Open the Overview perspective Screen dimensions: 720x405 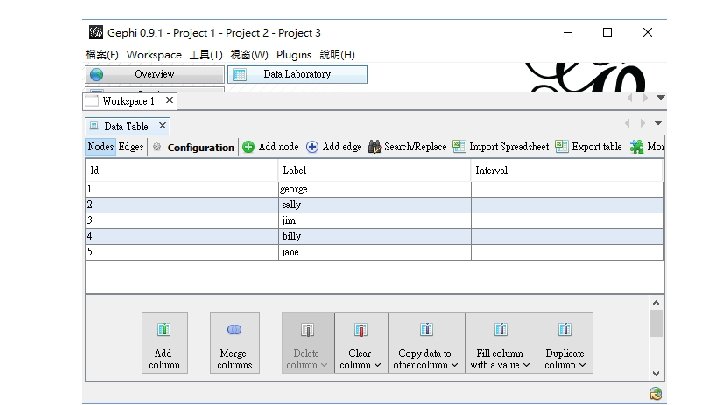point(155,74)
